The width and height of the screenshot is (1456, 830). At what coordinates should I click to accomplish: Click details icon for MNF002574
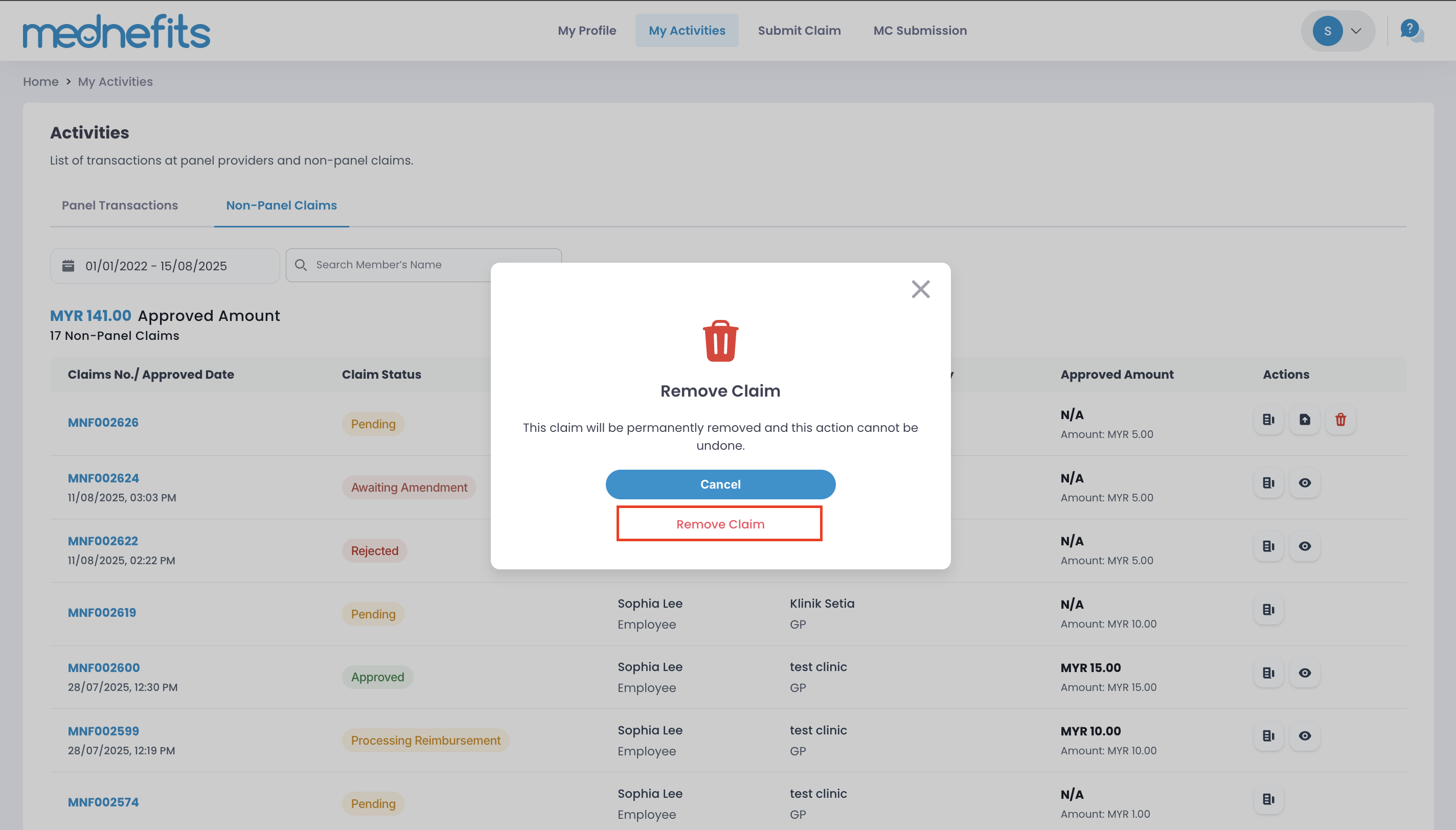point(1268,799)
